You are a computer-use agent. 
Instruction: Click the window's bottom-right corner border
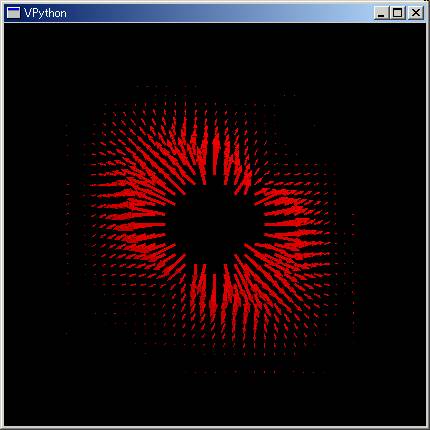[427, 427]
